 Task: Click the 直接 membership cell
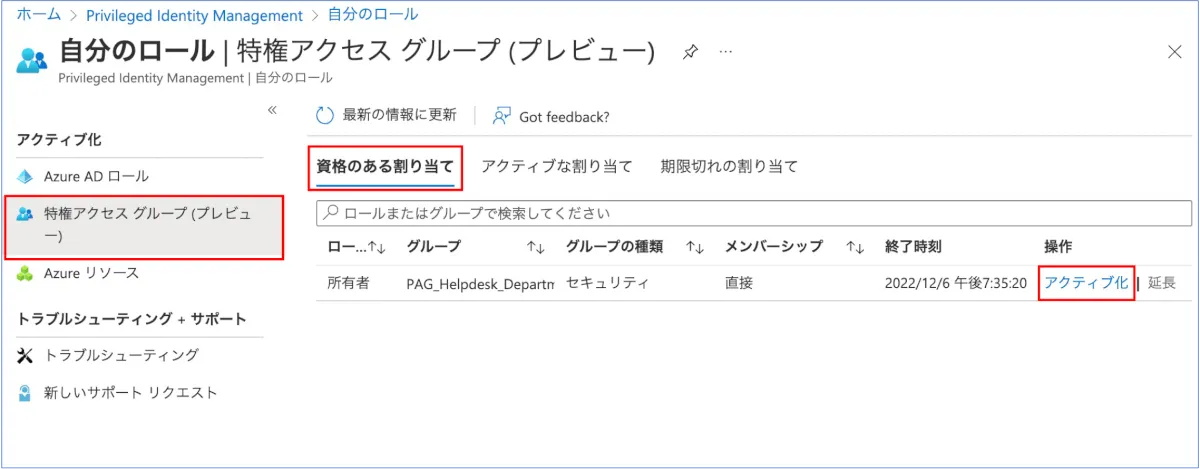[x=739, y=283]
